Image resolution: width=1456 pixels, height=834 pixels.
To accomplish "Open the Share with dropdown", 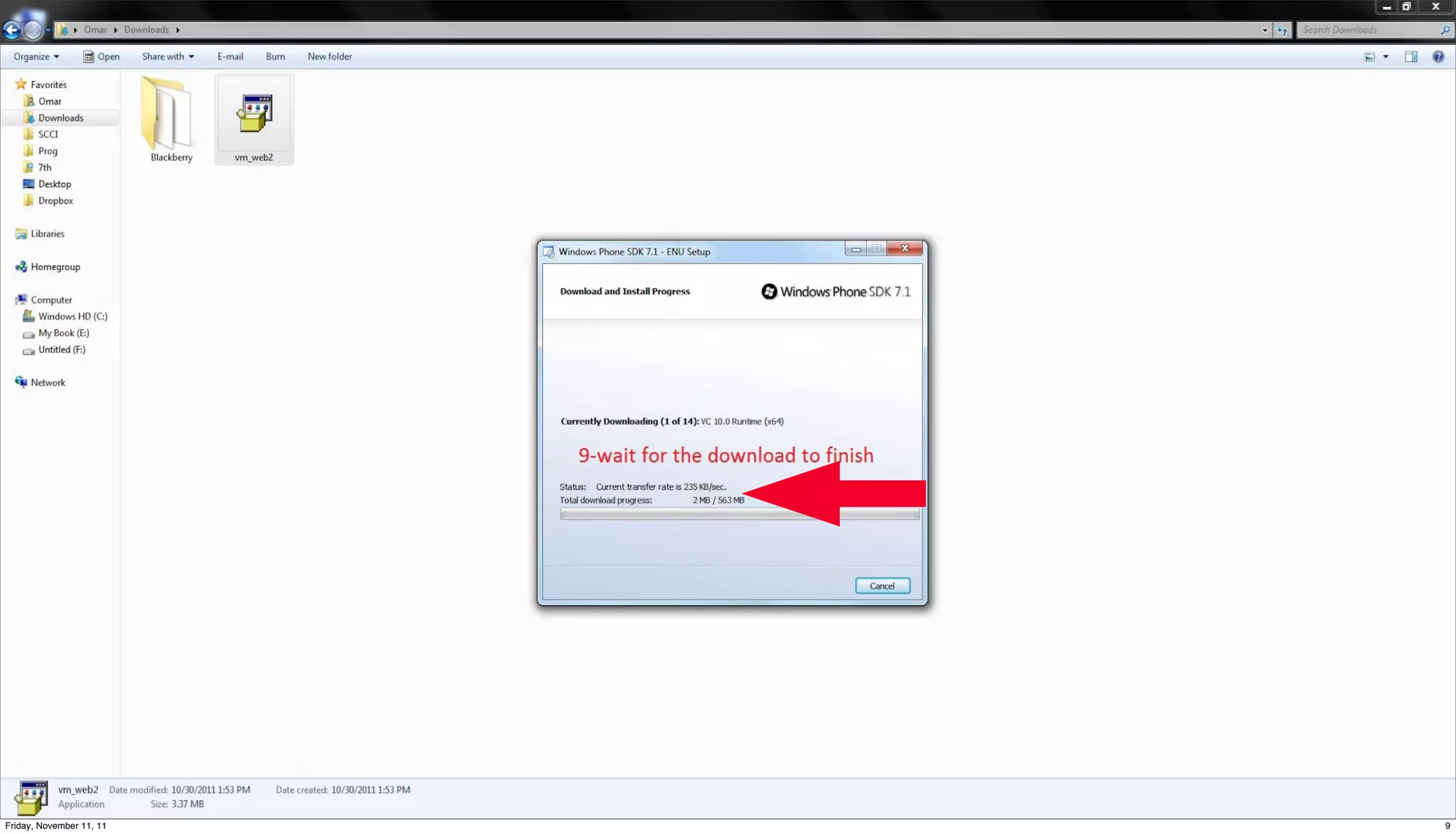I will [168, 57].
